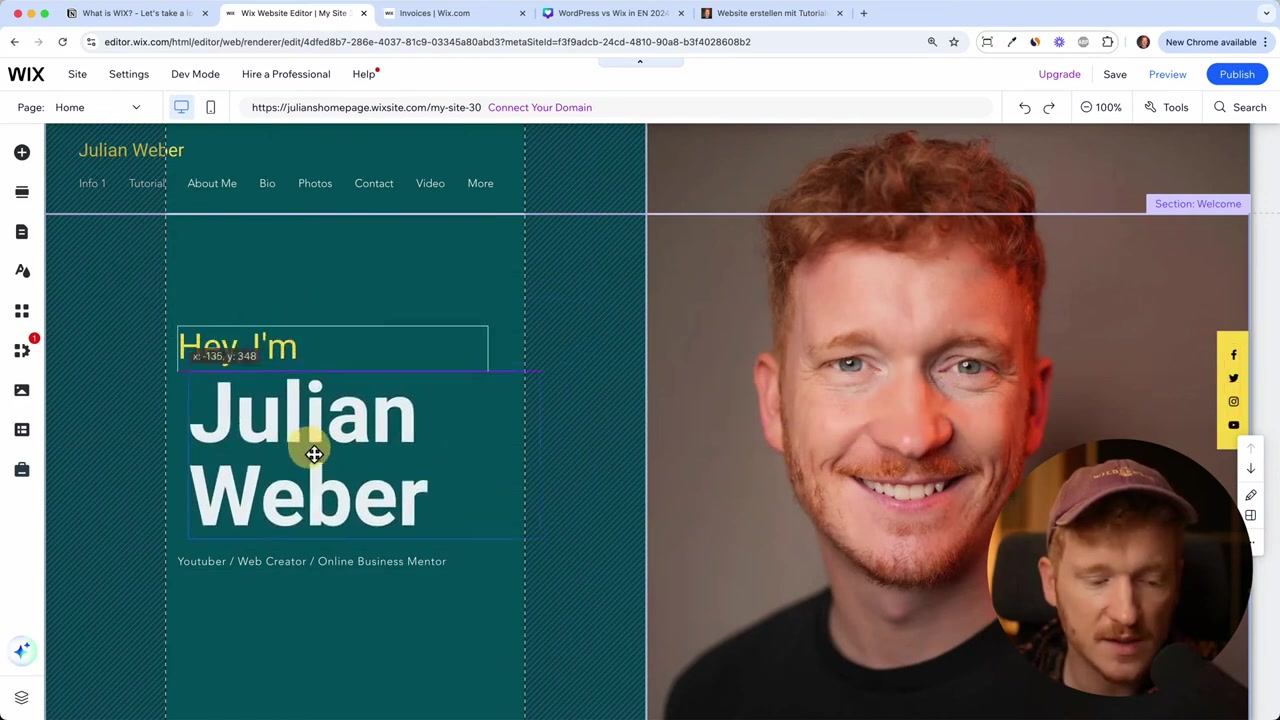Click the Publish button
The width and height of the screenshot is (1280, 720).
coord(1237,74)
